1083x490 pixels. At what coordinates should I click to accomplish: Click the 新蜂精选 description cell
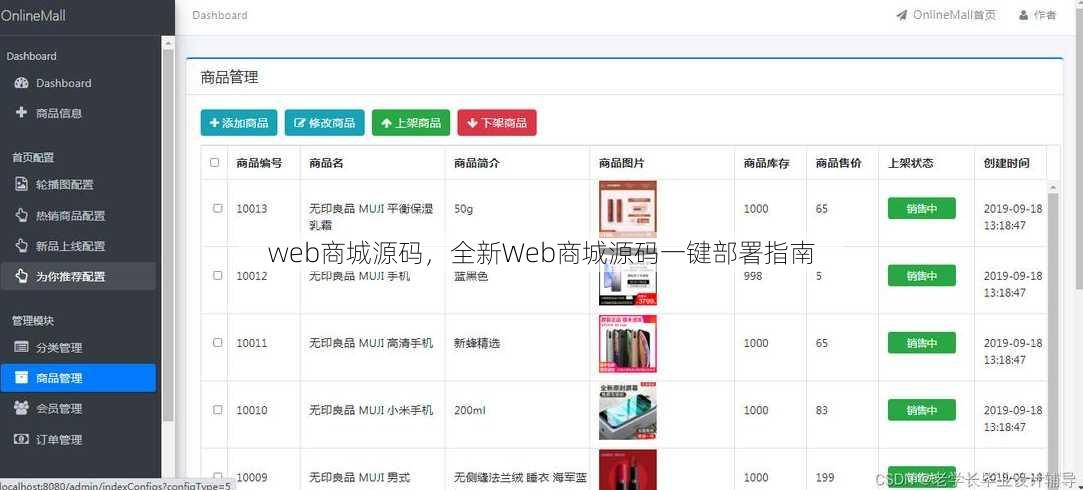coord(477,343)
